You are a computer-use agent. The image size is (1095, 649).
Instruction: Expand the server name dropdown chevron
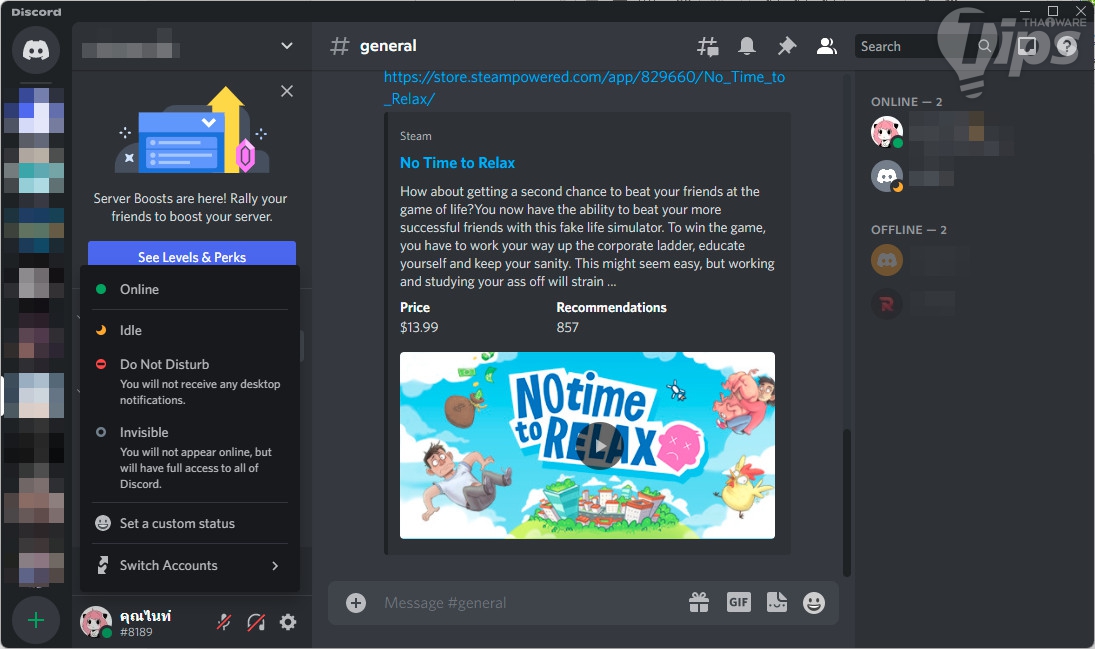point(286,46)
